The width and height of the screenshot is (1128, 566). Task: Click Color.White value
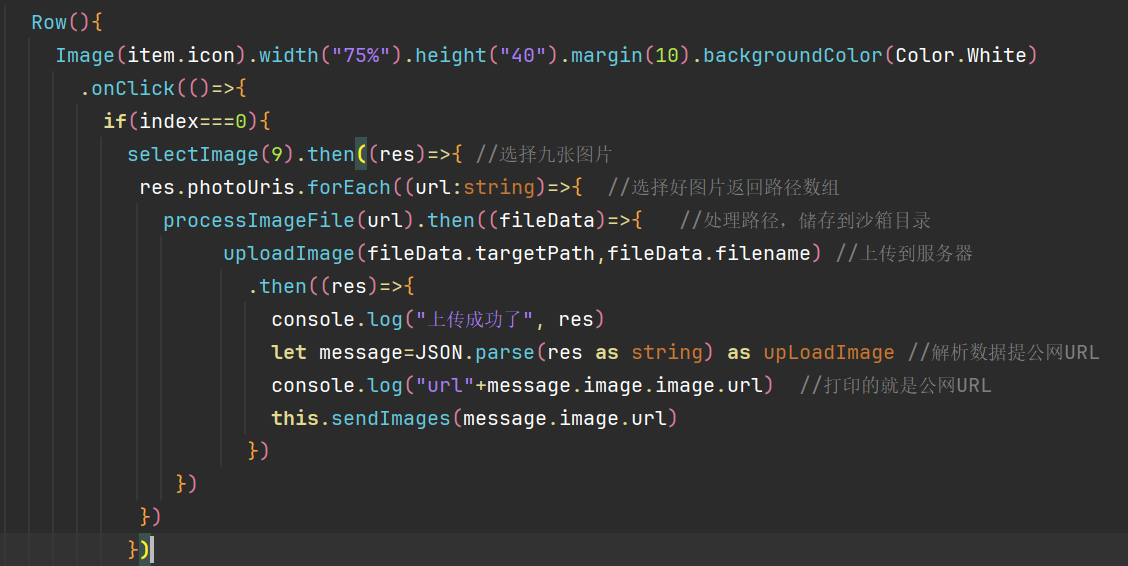(x=960, y=55)
